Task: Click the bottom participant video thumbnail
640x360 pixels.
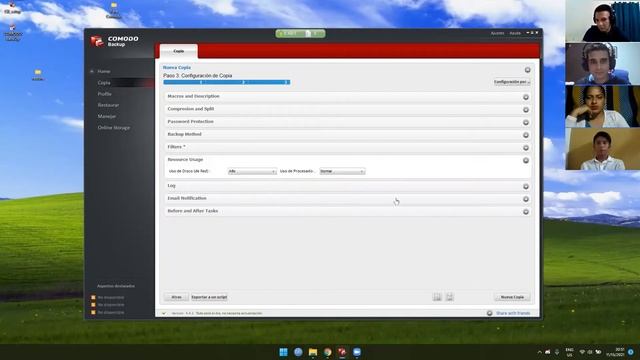Action: [x=602, y=149]
